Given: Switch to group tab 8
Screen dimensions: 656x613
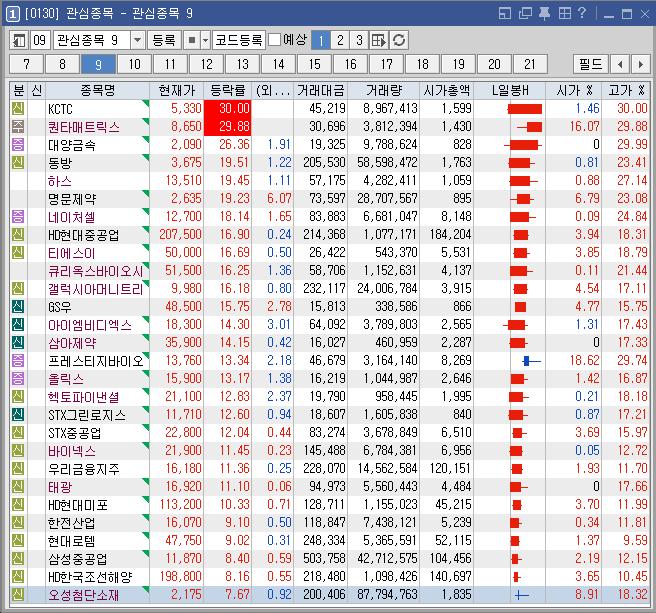Looking at the screenshot, I should [x=62, y=64].
